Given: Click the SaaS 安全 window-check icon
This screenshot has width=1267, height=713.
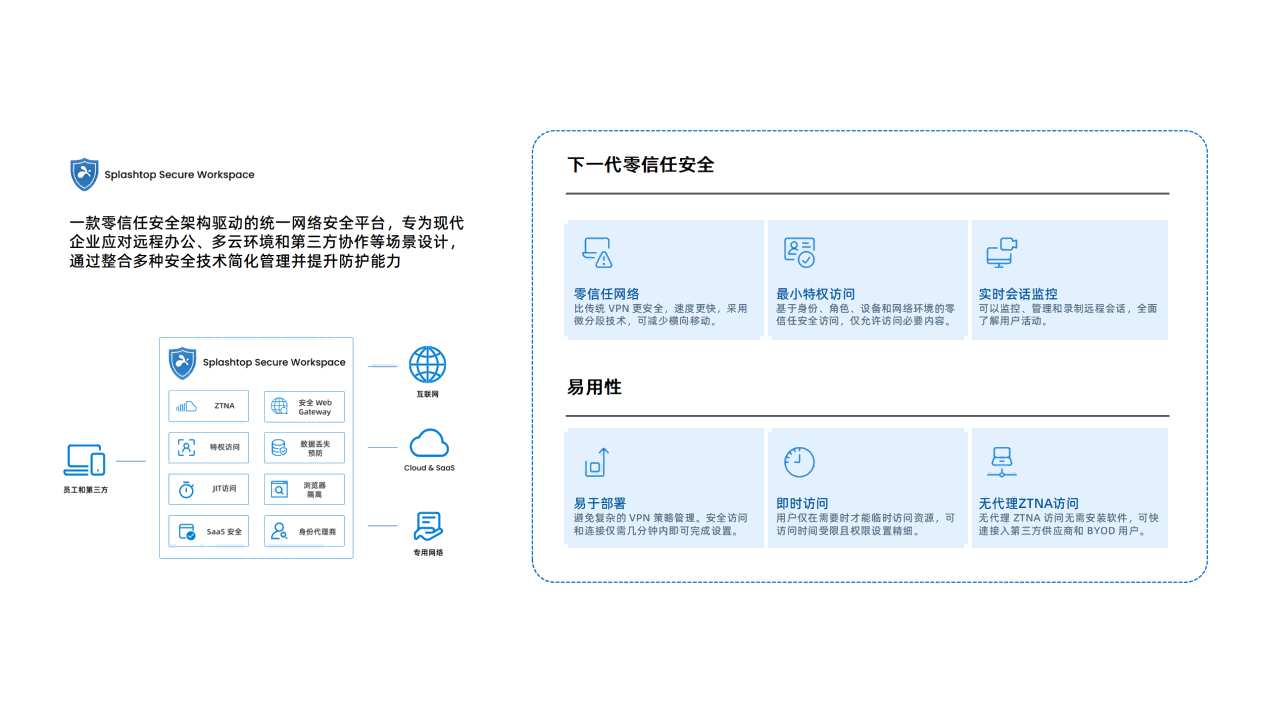Looking at the screenshot, I should point(187,532).
